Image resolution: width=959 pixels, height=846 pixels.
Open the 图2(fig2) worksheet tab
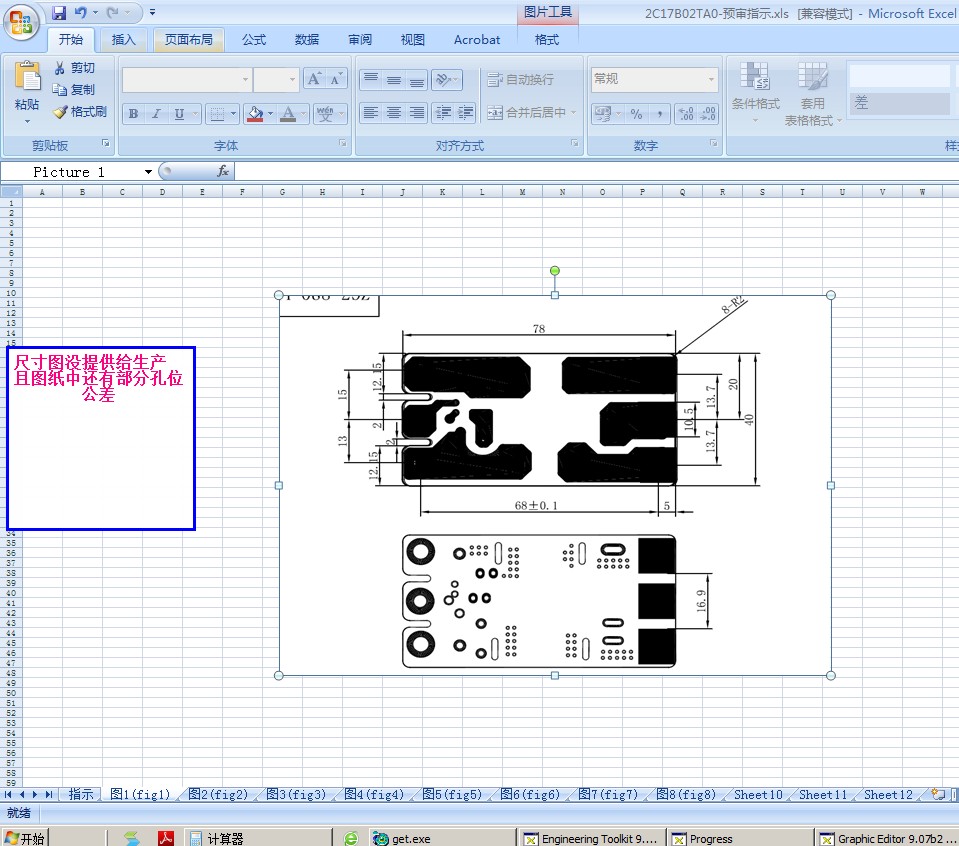pos(218,794)
